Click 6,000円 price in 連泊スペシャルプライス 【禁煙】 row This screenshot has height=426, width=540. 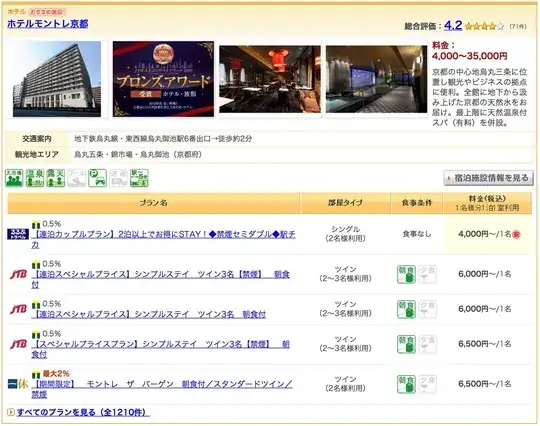click(x=485, y=274)
